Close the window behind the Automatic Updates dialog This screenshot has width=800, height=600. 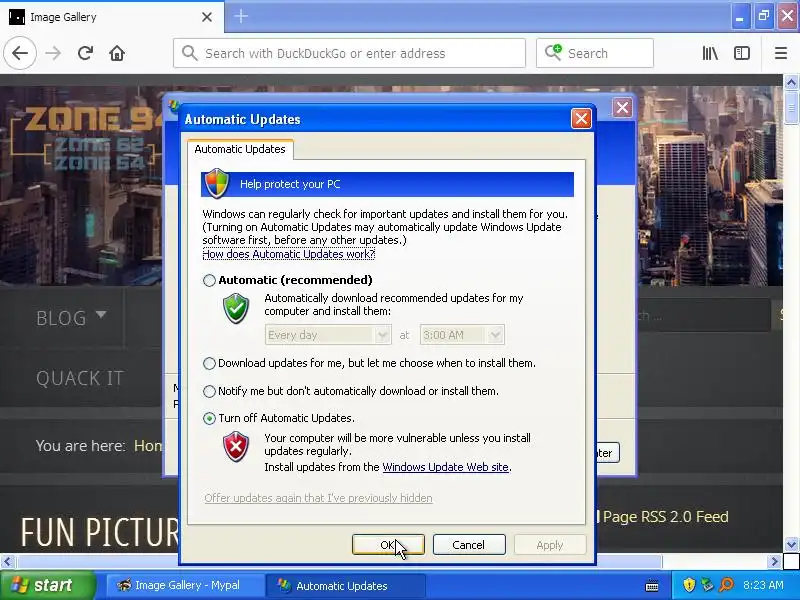[622, 108]
